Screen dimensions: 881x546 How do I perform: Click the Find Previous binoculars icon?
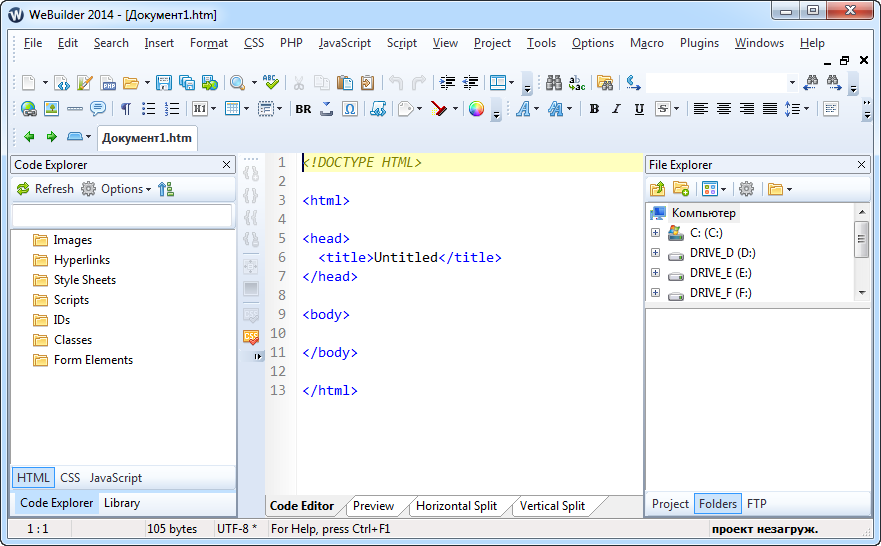click(811, 83)
